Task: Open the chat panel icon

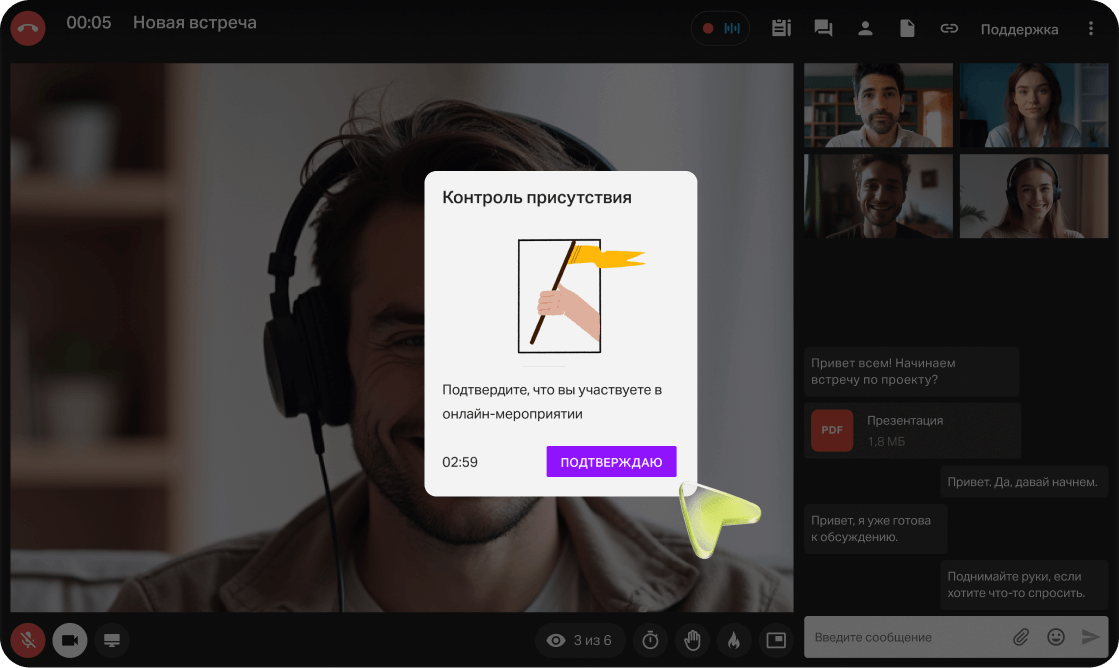Action: [x=824, y=29]
